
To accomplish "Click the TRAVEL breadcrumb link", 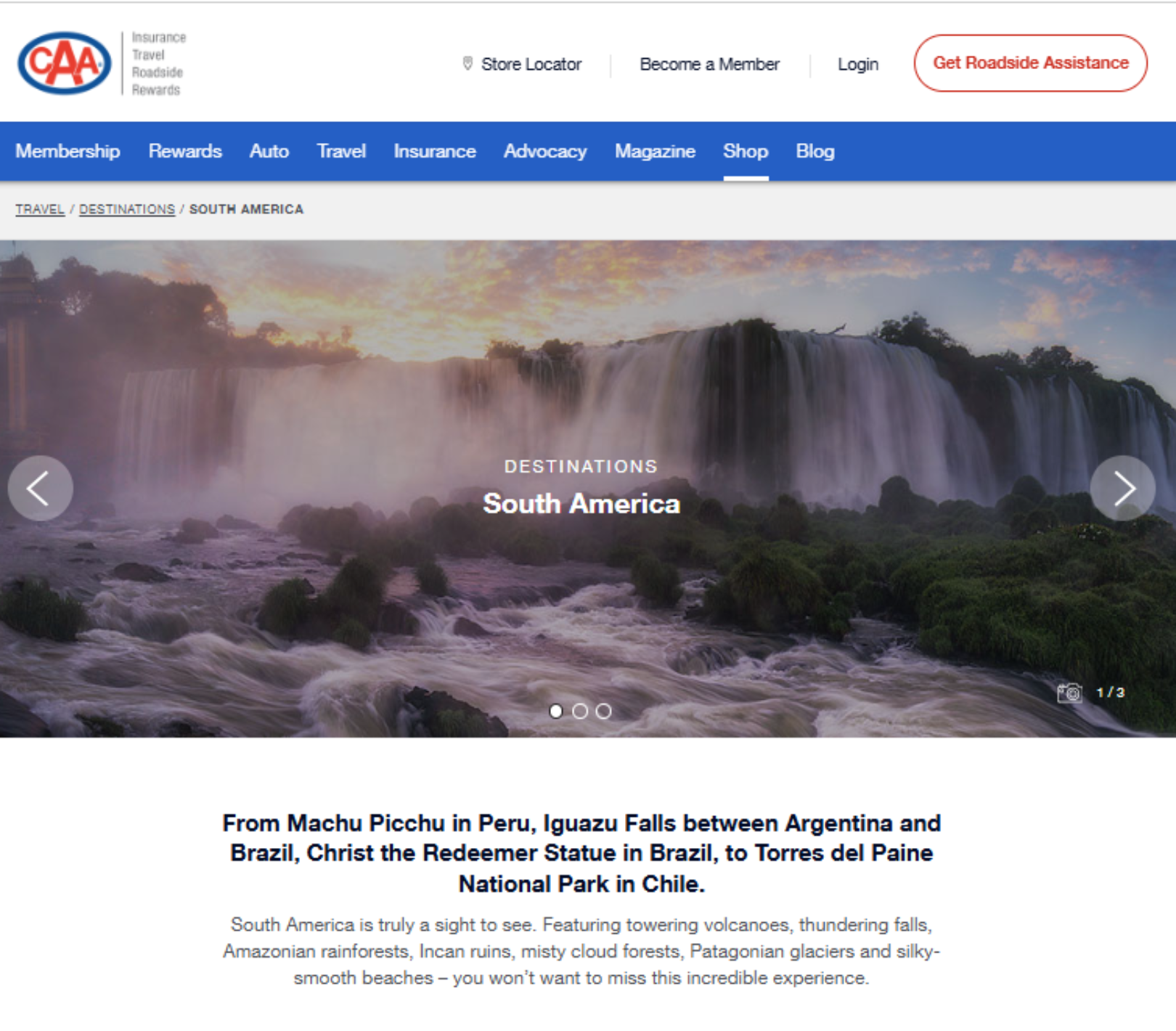I will [40, 209].
